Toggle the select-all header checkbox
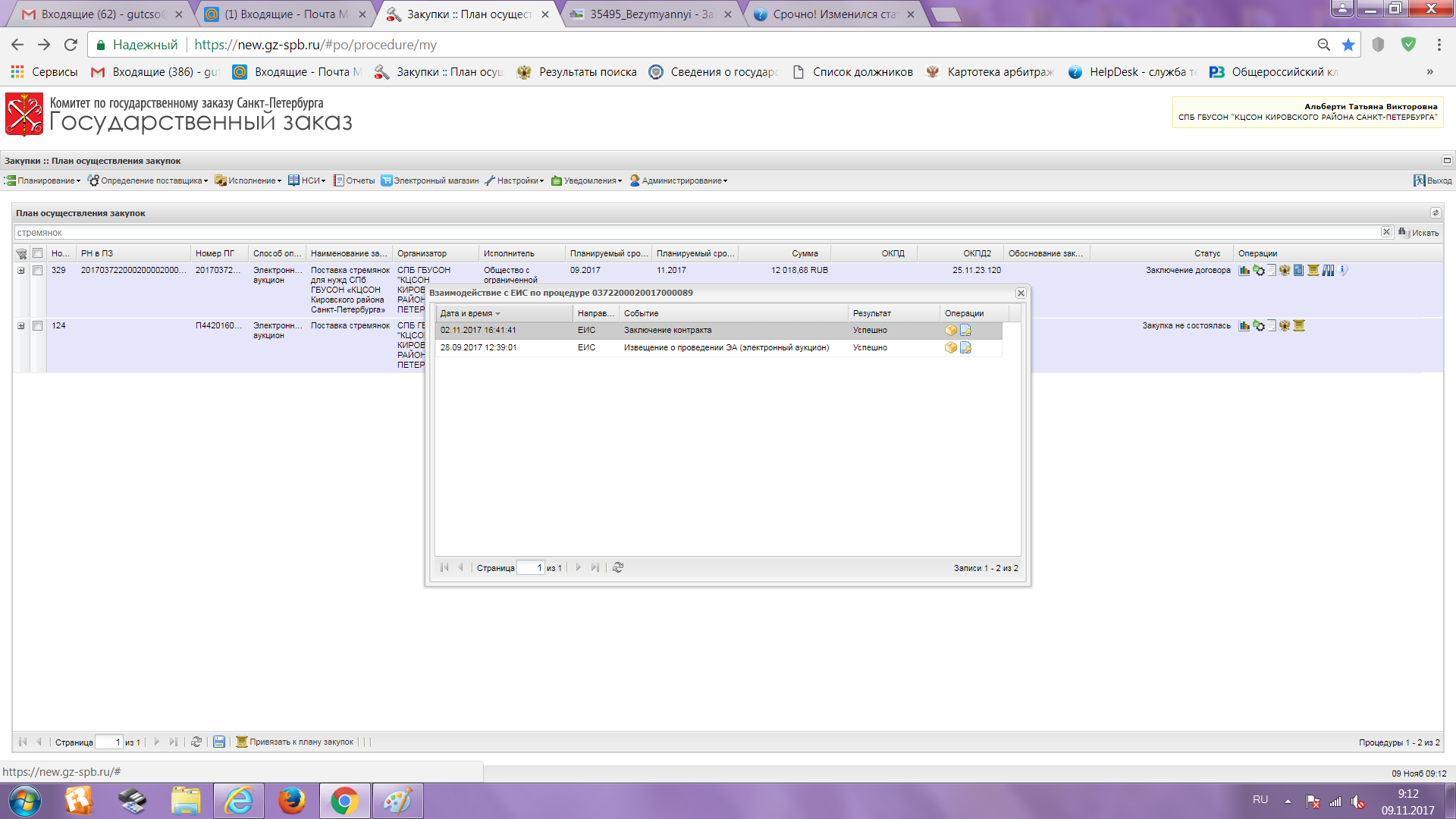This screenshot has height=819, width=1456. 37,253
